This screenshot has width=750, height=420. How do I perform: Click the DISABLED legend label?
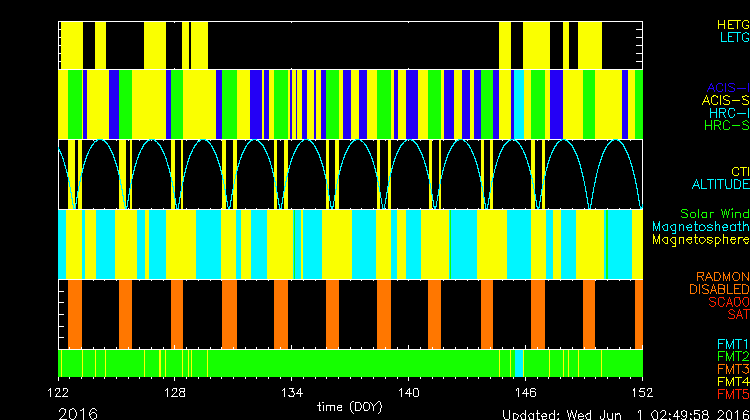(x=717, y=289)
